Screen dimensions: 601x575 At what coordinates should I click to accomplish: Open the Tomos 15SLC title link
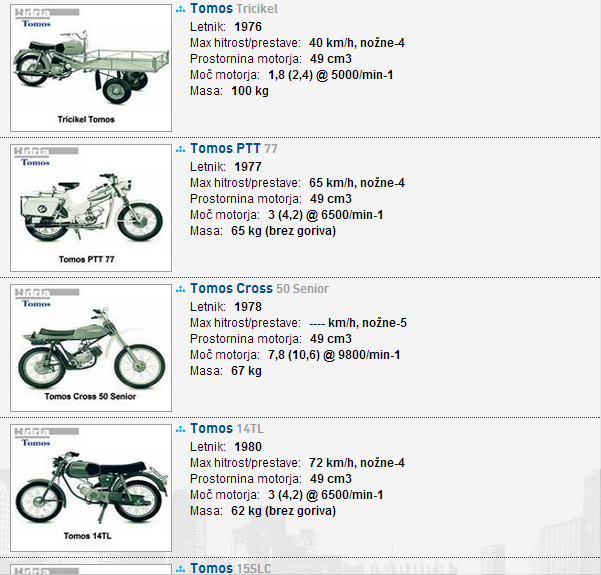[230, 568]
